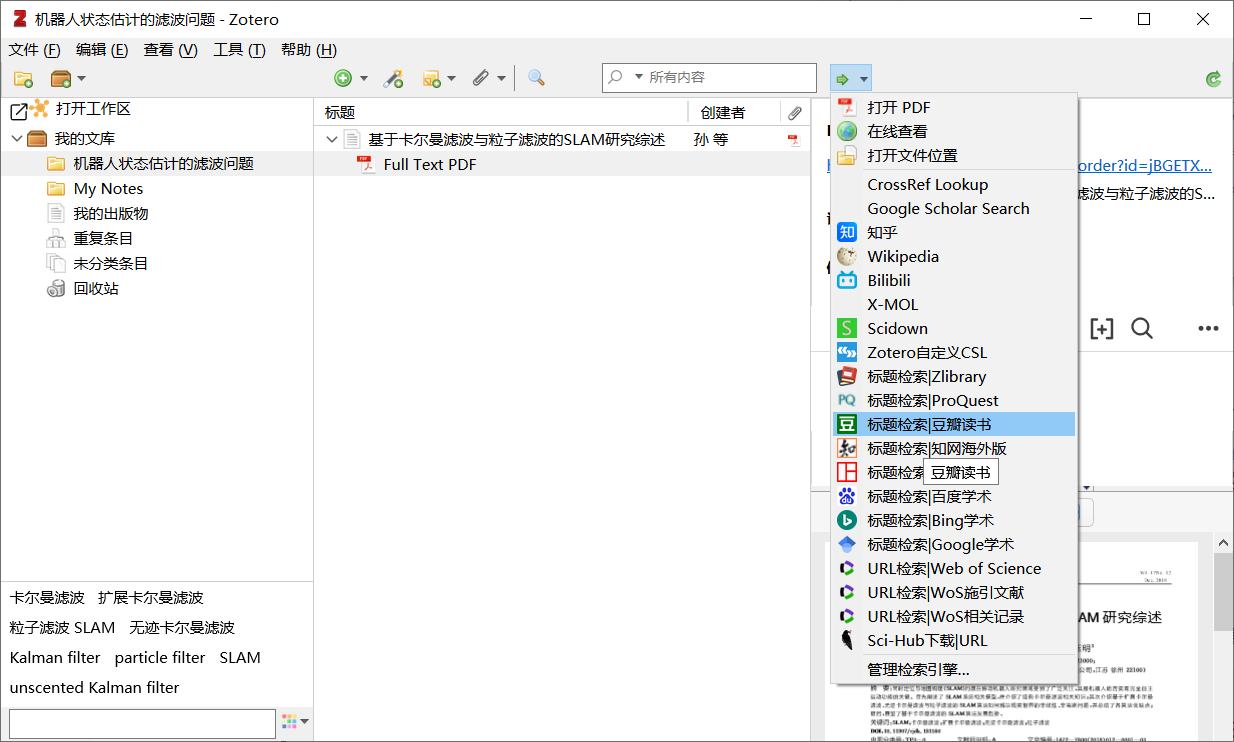
Task: Click the Zlibrary book icon
Action: [x=847, y=376]
